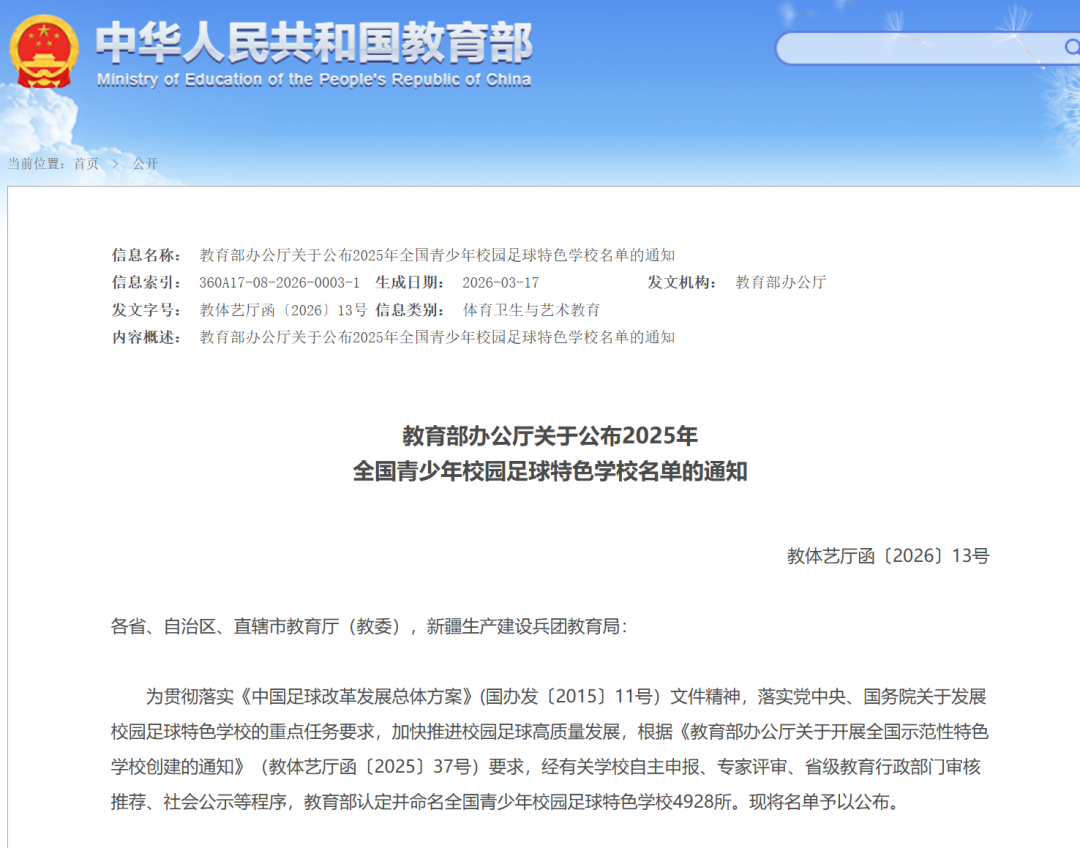Click the 中华人民共和国教育部 site title
Viewport: 1080px width, 848px height.
pos(314,42)
